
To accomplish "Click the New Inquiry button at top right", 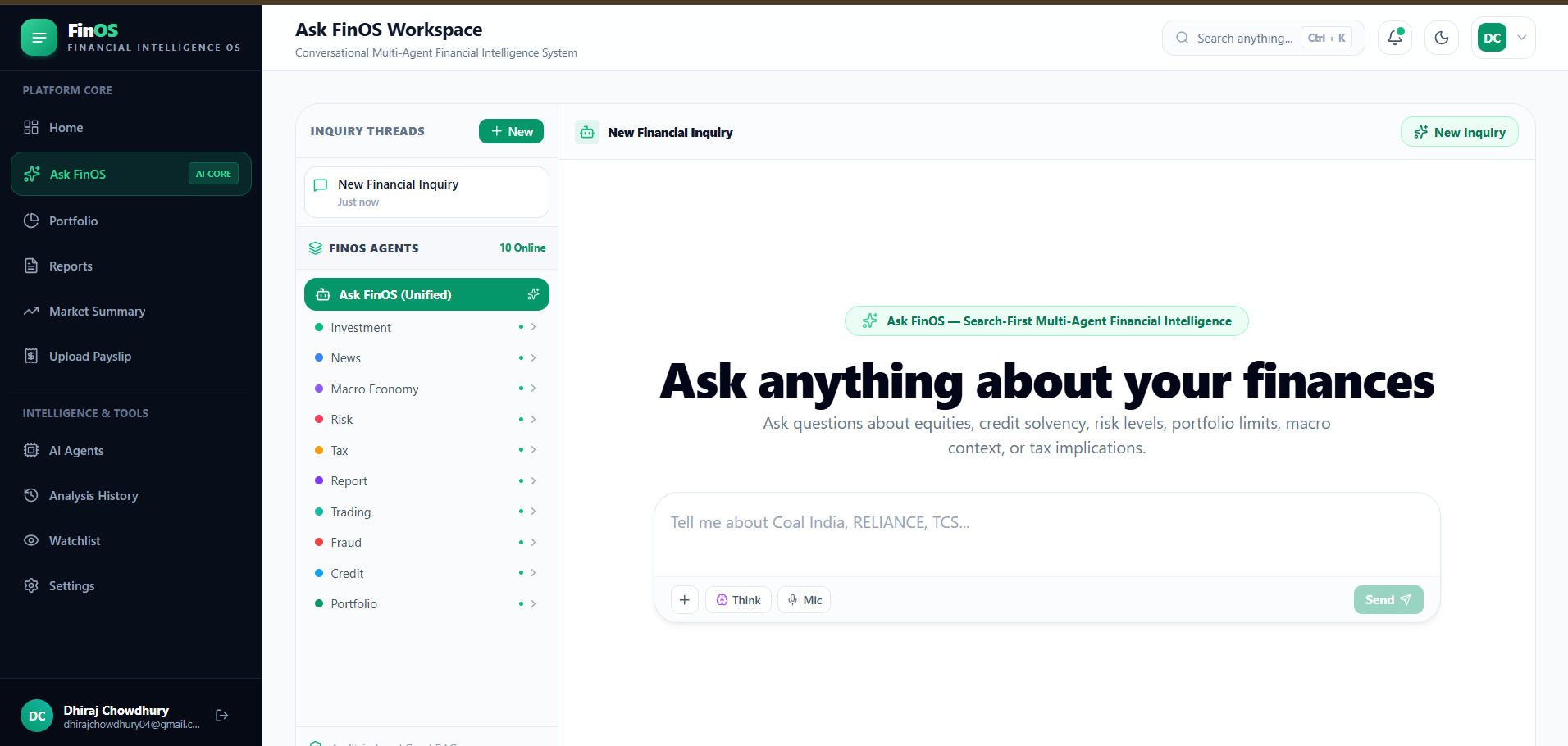I will 1459,132.
